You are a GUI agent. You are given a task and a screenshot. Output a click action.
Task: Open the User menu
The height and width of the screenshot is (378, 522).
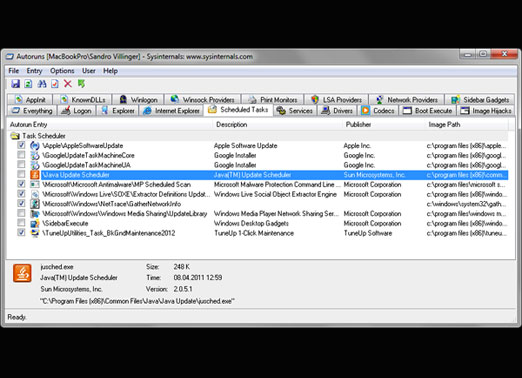pyautogui.click(x=89, y=71)
